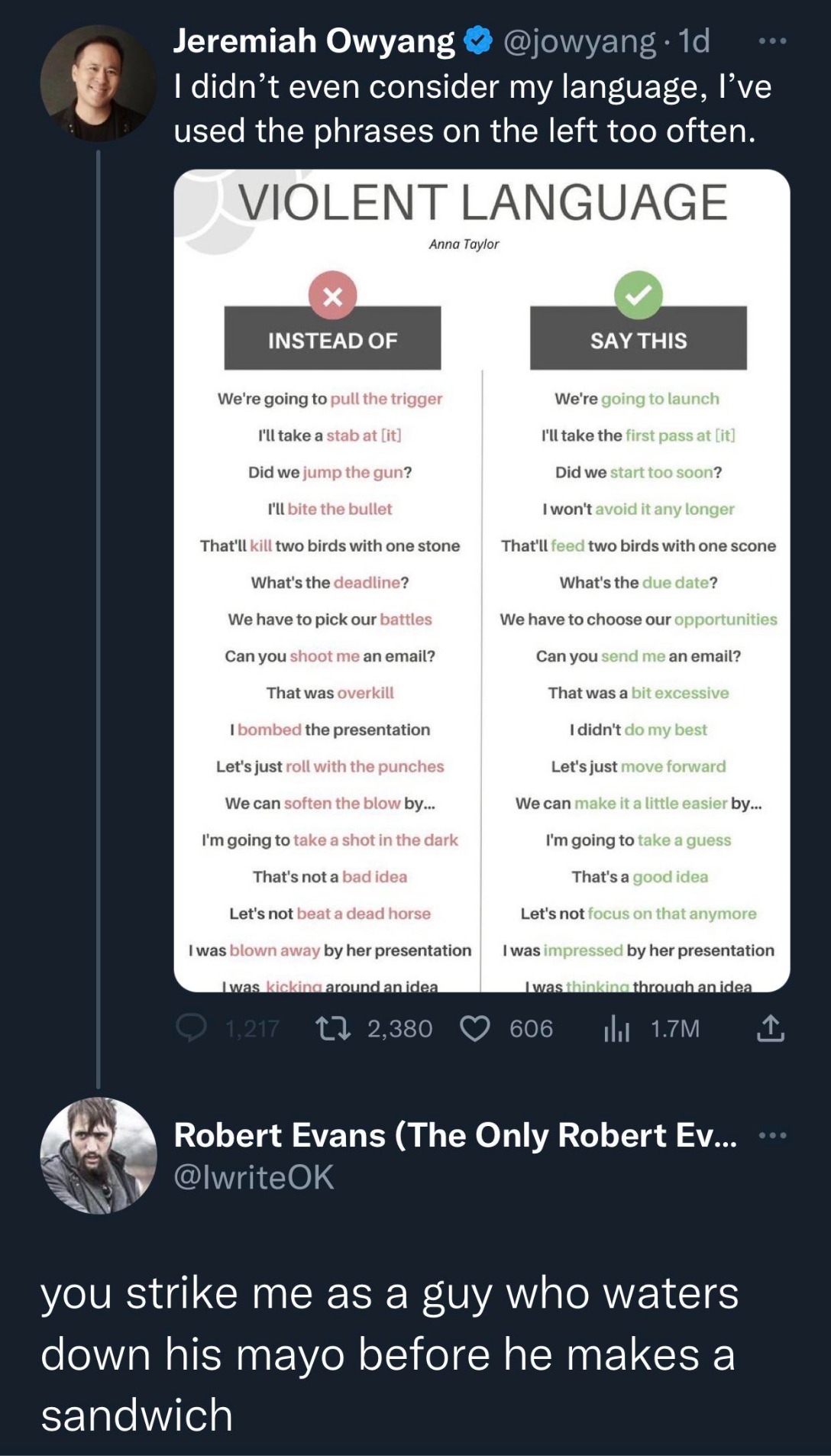Image resolution: width=831 pixels, height=1456 pixels.
Task: Click the 606 likes count
Action: (x=531, y=1028)
